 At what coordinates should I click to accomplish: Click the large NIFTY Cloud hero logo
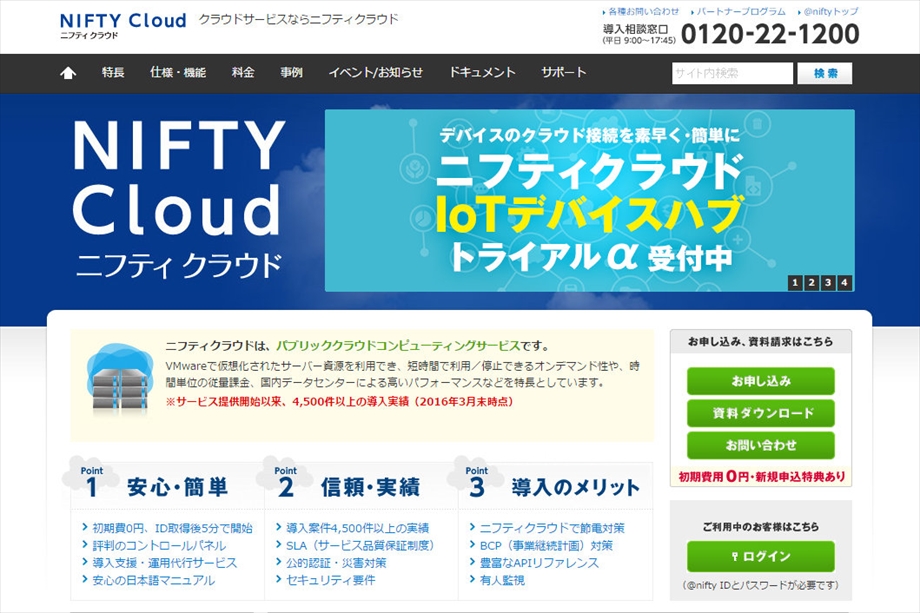tap(179, 198)
